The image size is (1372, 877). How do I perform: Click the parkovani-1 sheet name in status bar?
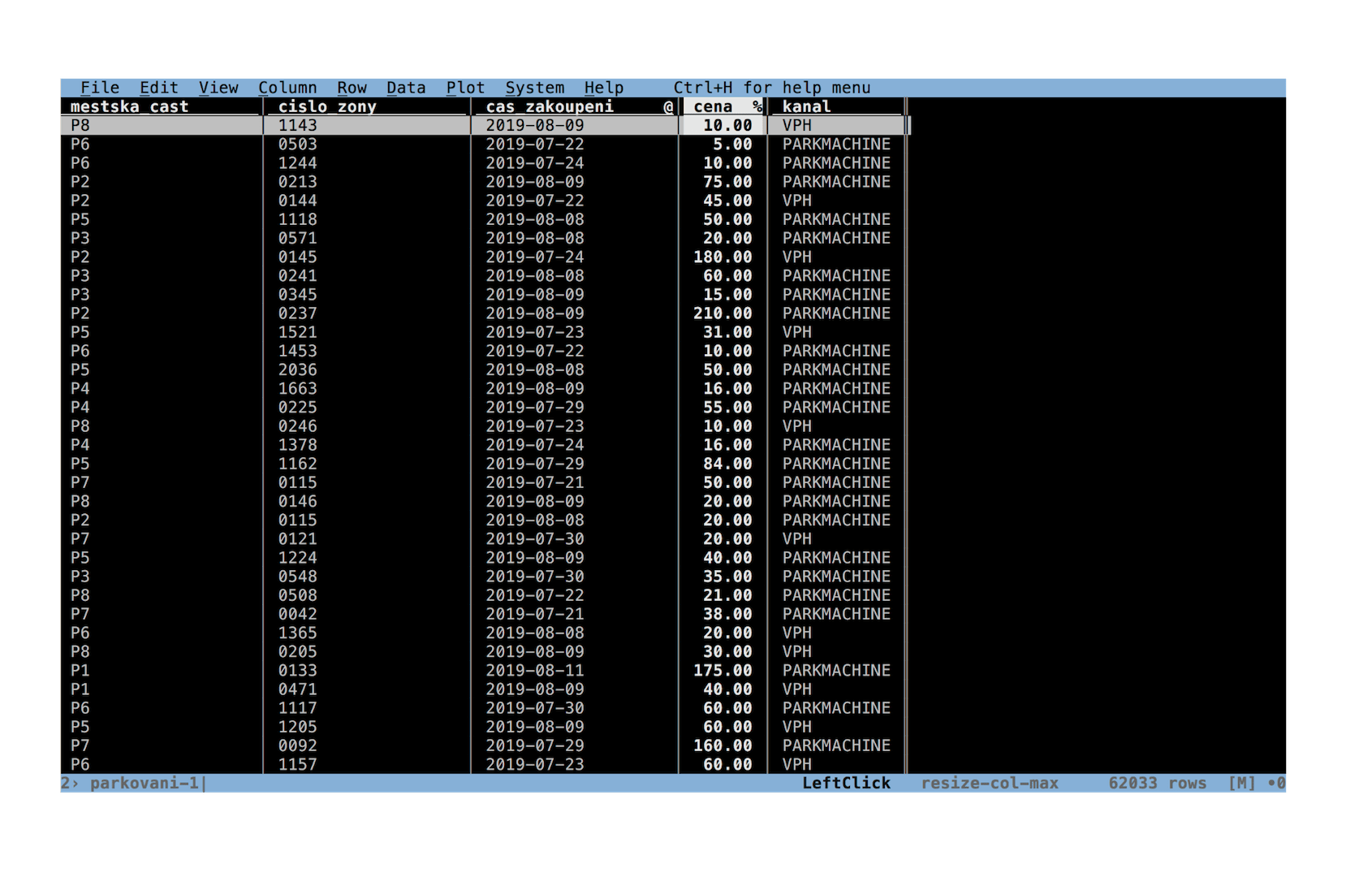coord(144,783)
